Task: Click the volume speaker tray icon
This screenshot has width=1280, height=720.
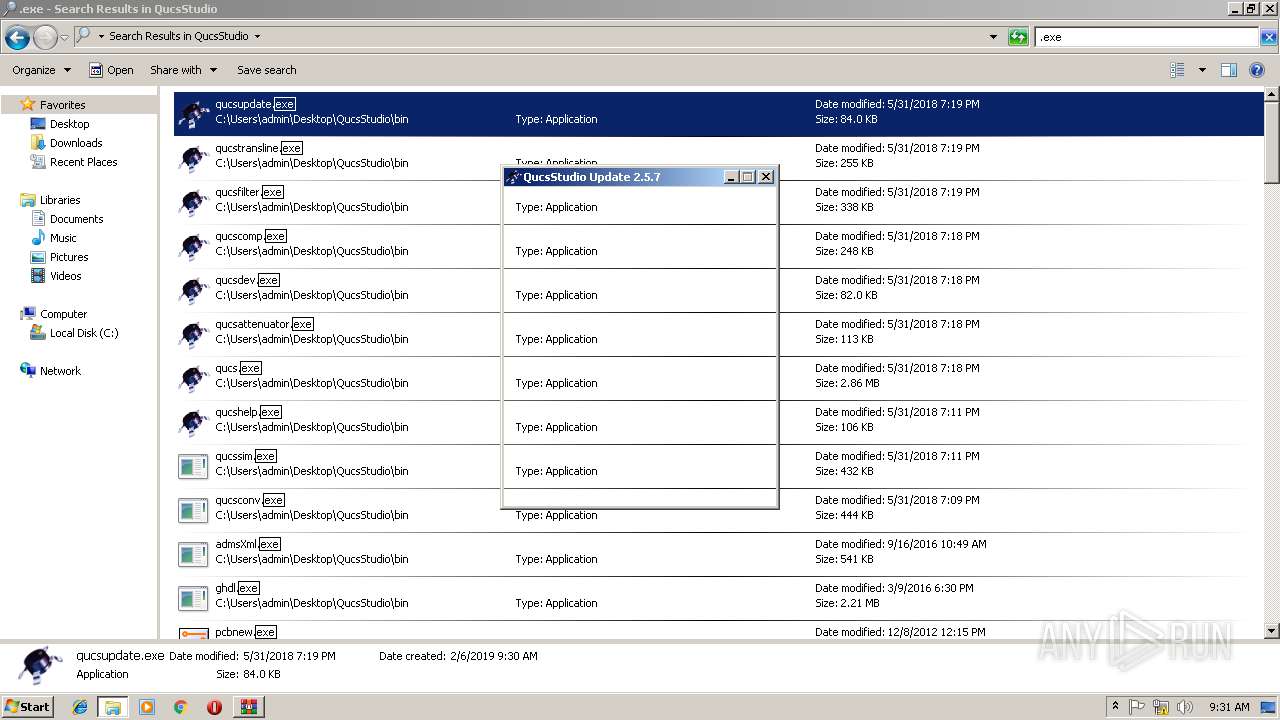Action: click(1184, 707)
